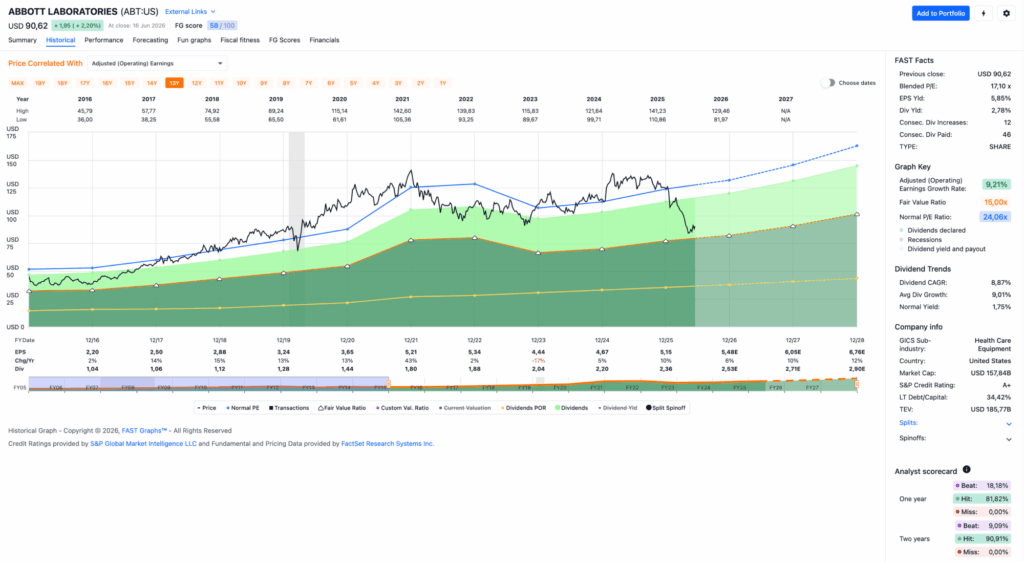Screen dimensions: 1024x562
Task: Open S&P Global Market Intelligence LLC link
Action: [x=143, y=444]
